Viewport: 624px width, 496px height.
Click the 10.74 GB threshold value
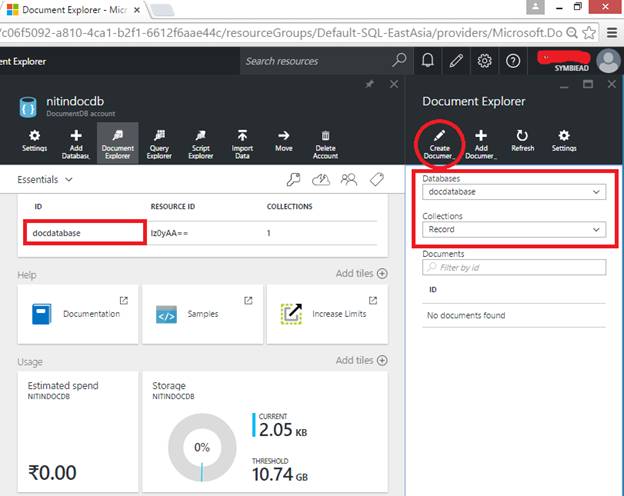[x=280, y=475]
